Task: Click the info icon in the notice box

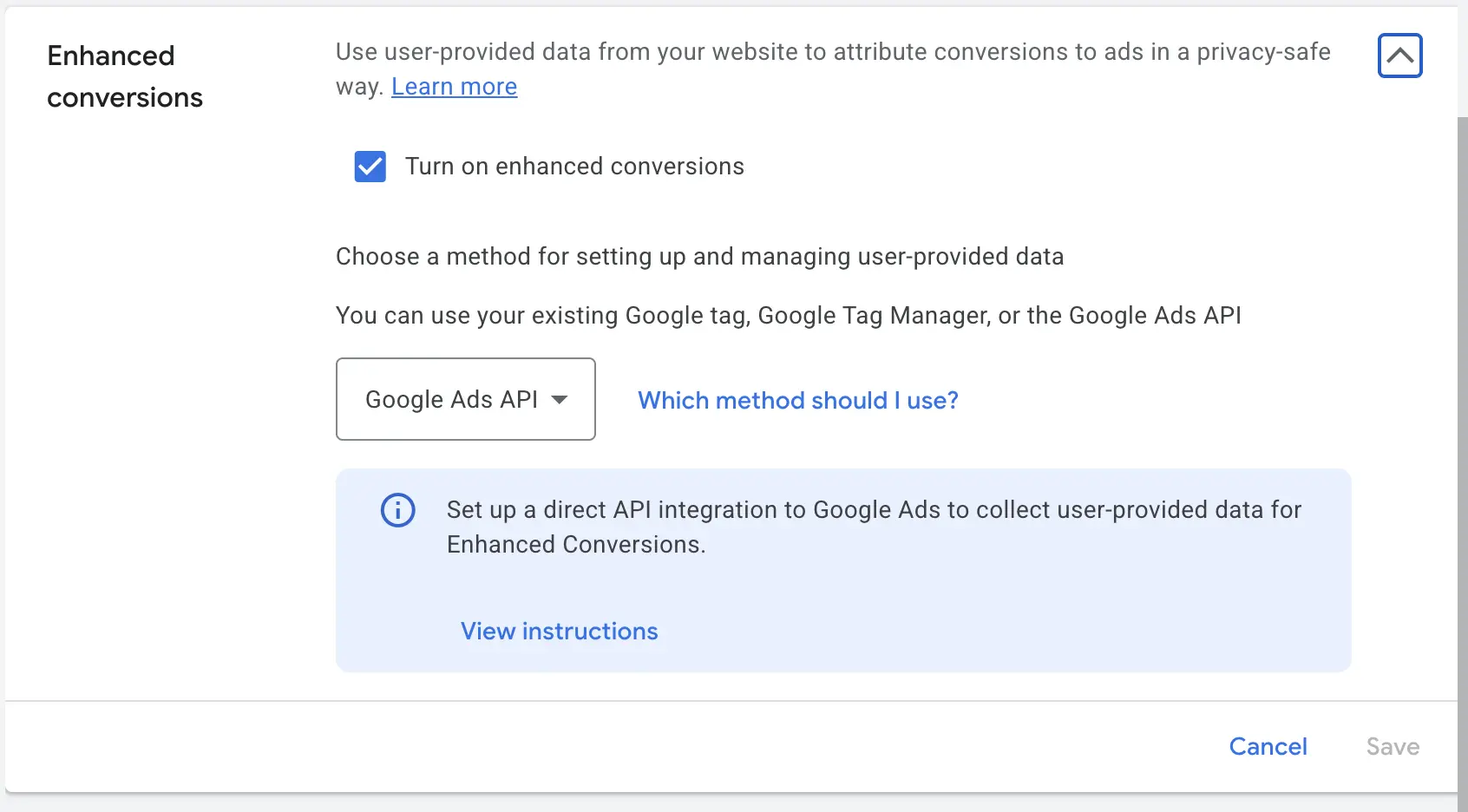Action: (x=398, y=510)
